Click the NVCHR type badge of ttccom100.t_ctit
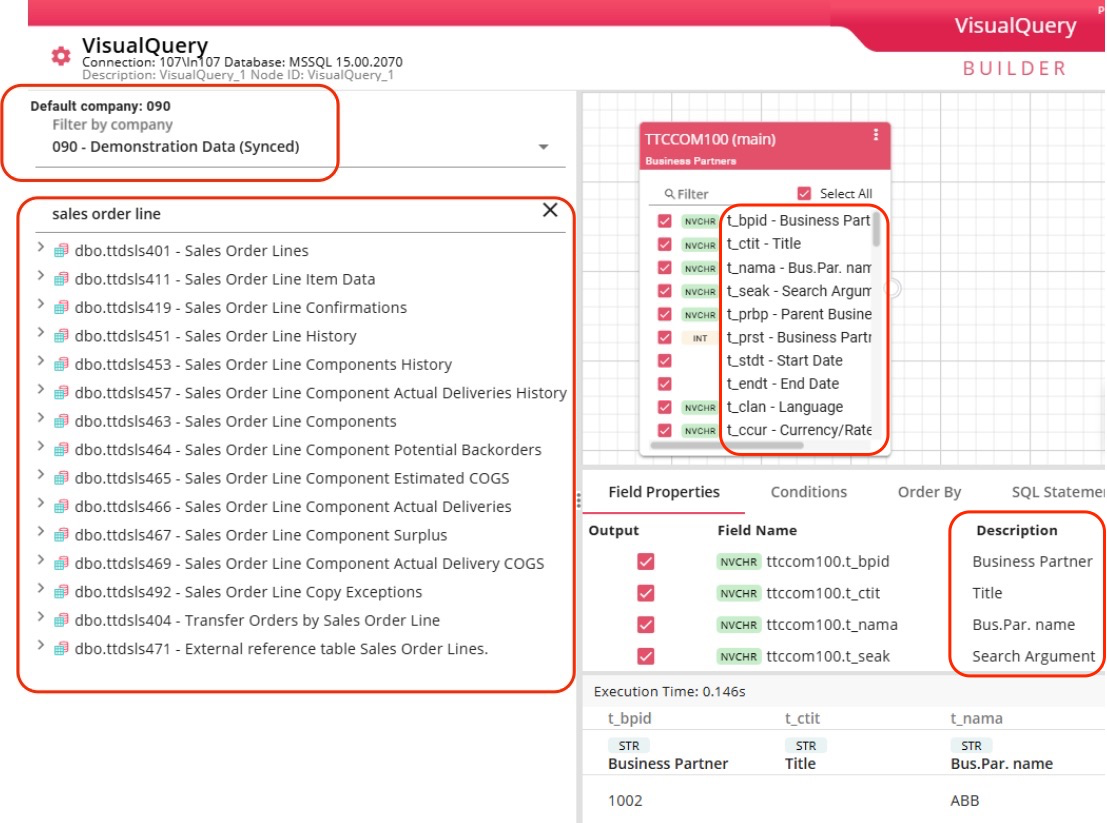 (738, 594)
